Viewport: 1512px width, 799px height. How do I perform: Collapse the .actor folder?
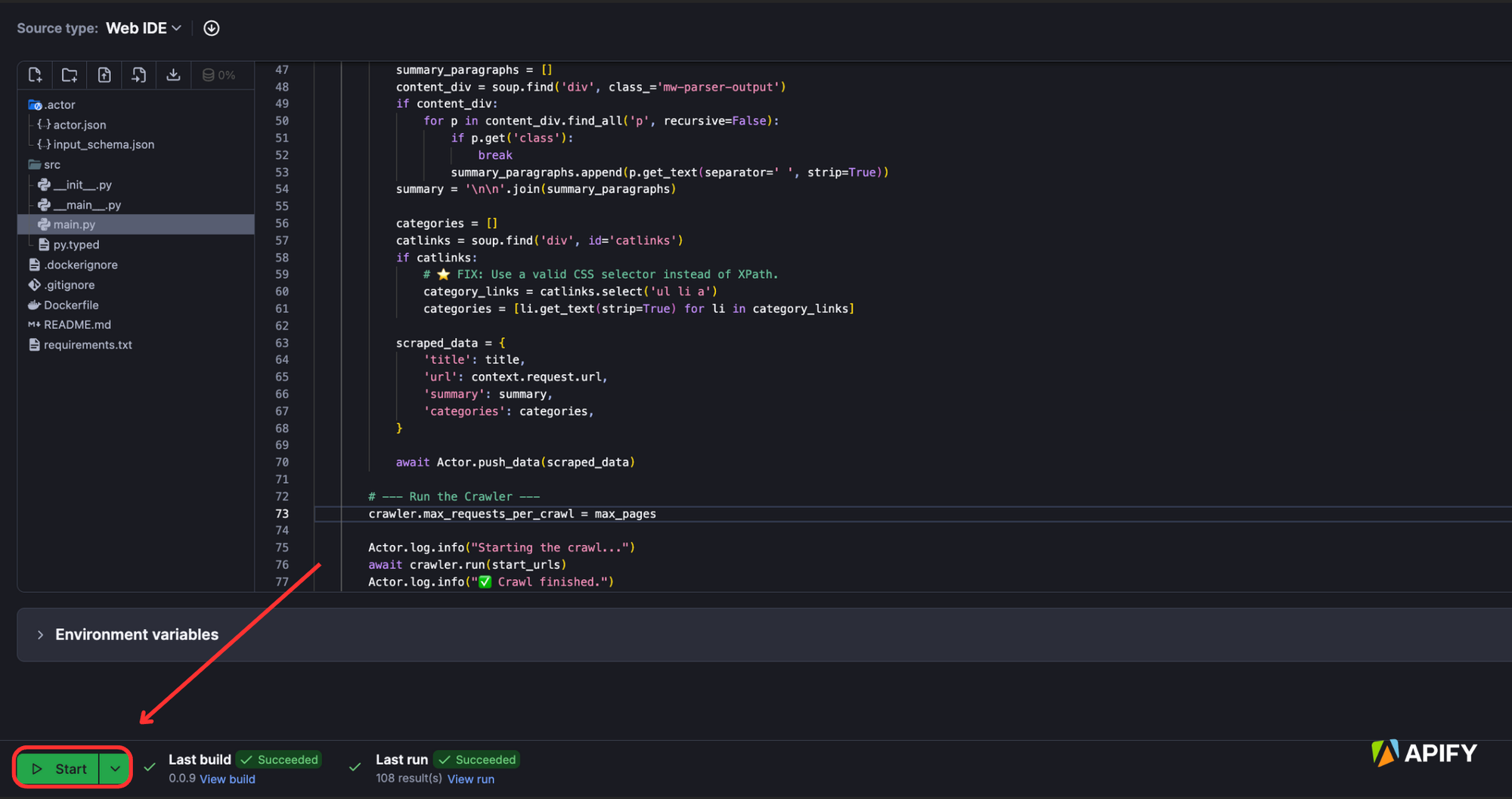[x=51, y=105]
